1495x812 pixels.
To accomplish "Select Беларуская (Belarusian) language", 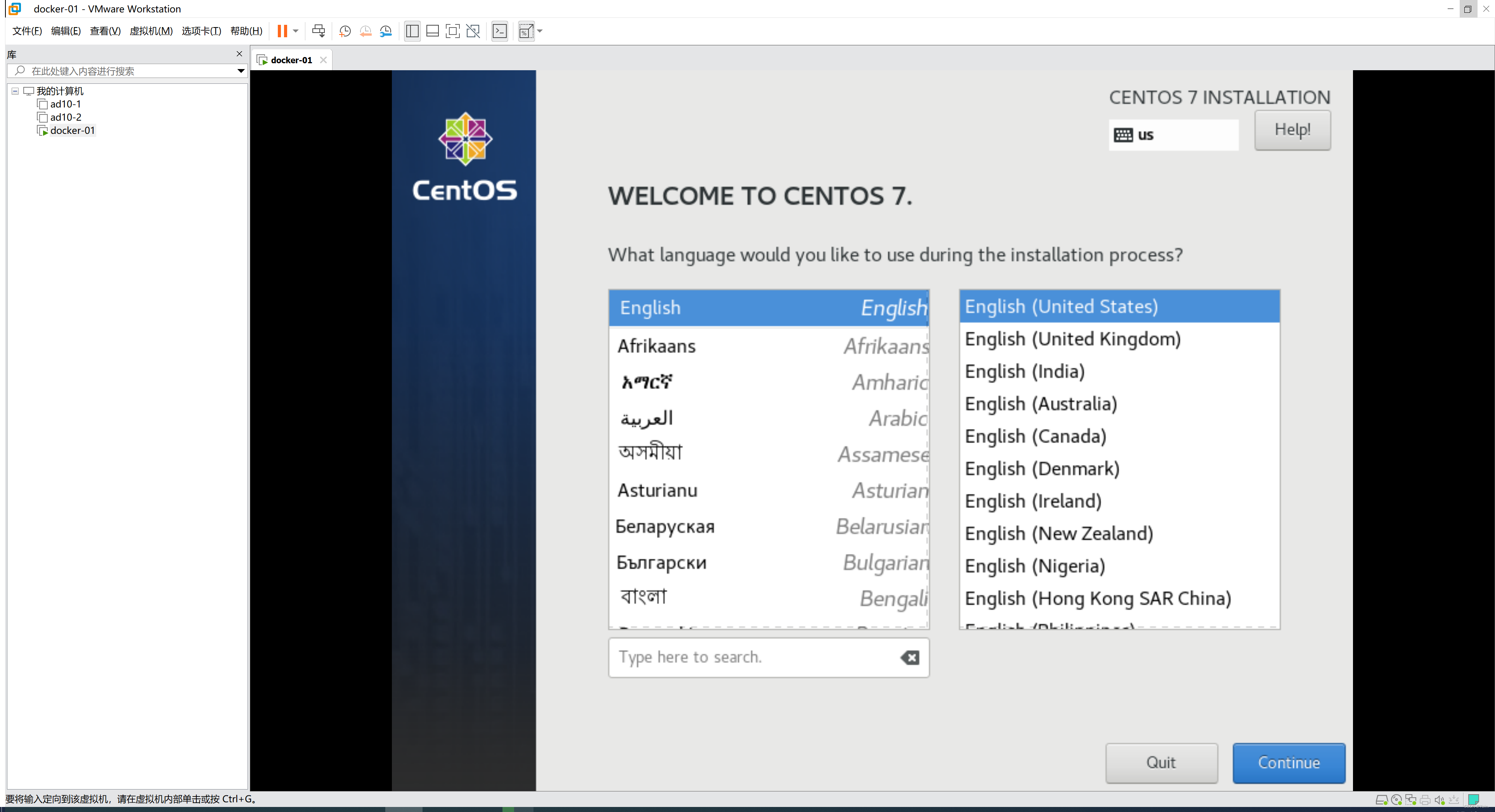I will click(768, 526).
